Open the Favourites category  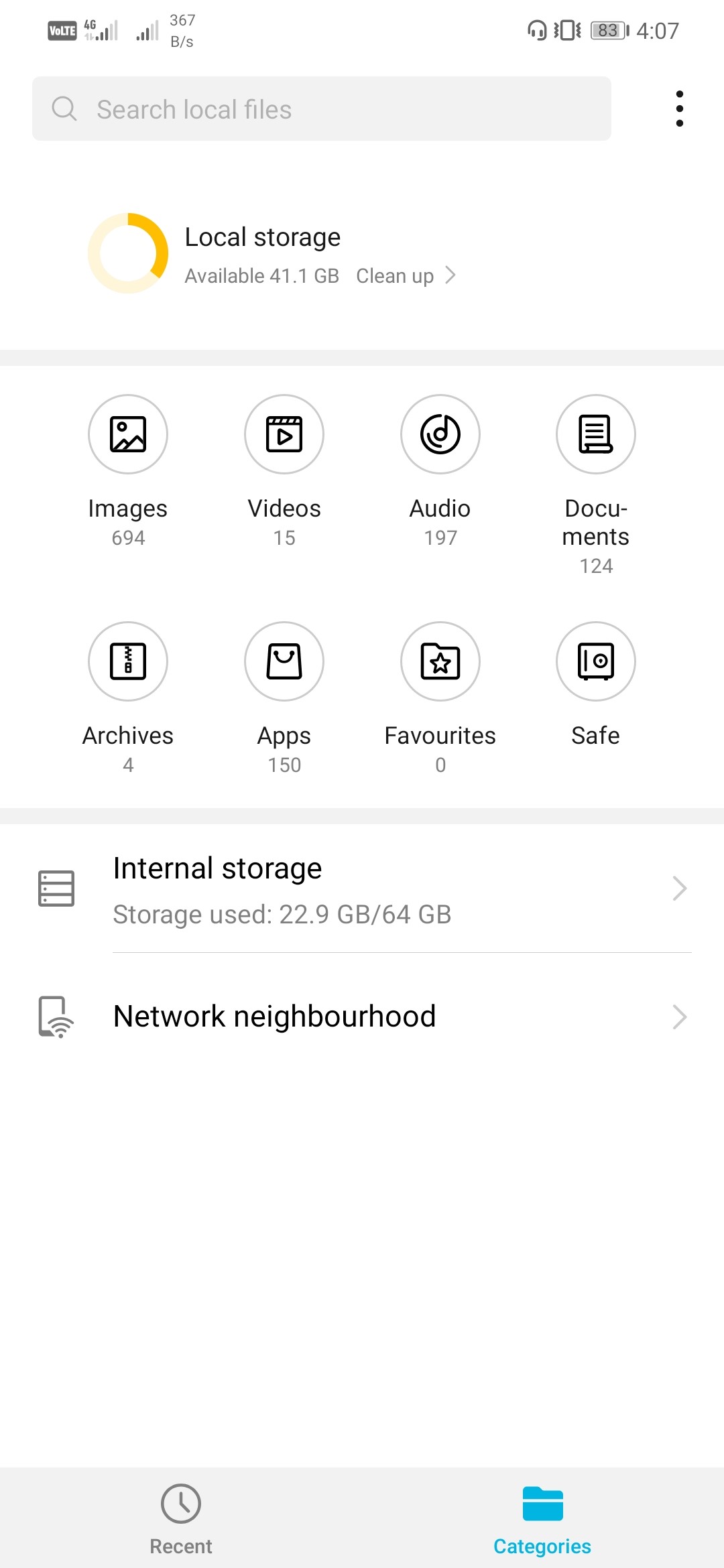tap(440, 661)
